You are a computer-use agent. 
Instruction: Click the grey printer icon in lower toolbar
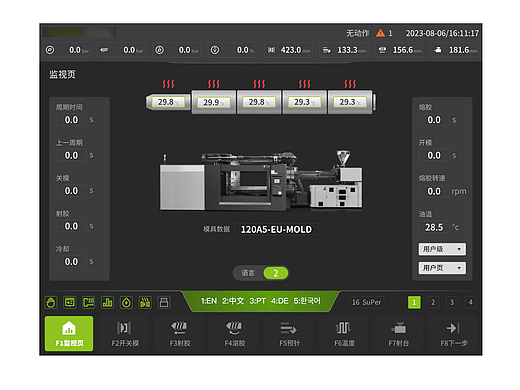tap(164, 302)
